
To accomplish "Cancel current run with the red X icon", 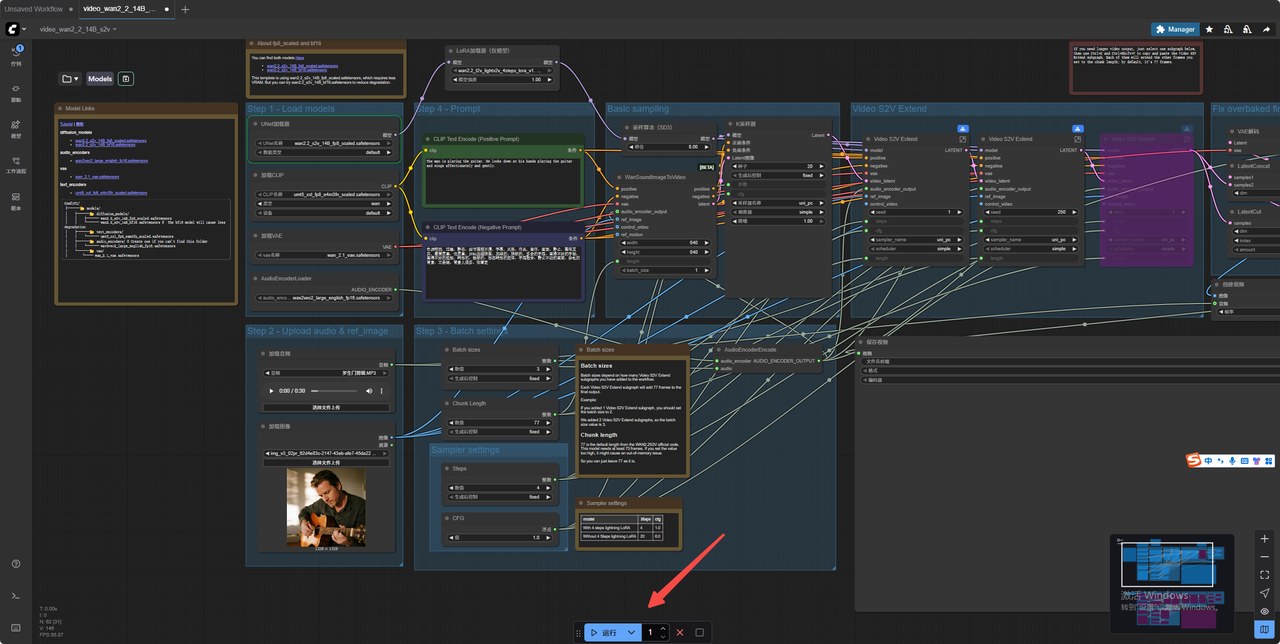I will (680, 632).
